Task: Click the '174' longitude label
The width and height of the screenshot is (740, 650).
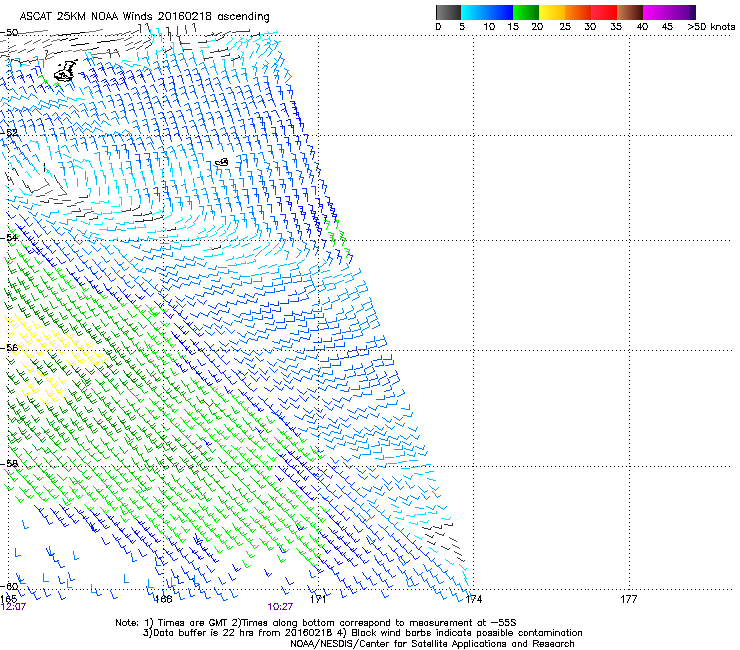Action: point(473,599)
